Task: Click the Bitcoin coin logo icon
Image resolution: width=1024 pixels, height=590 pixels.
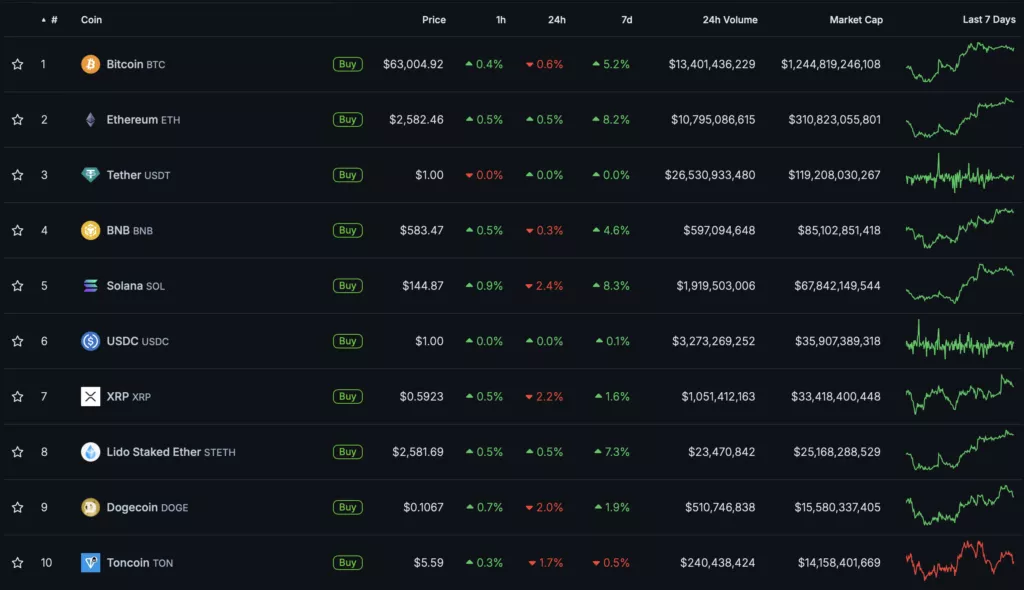Action: (x=90, y=64)
